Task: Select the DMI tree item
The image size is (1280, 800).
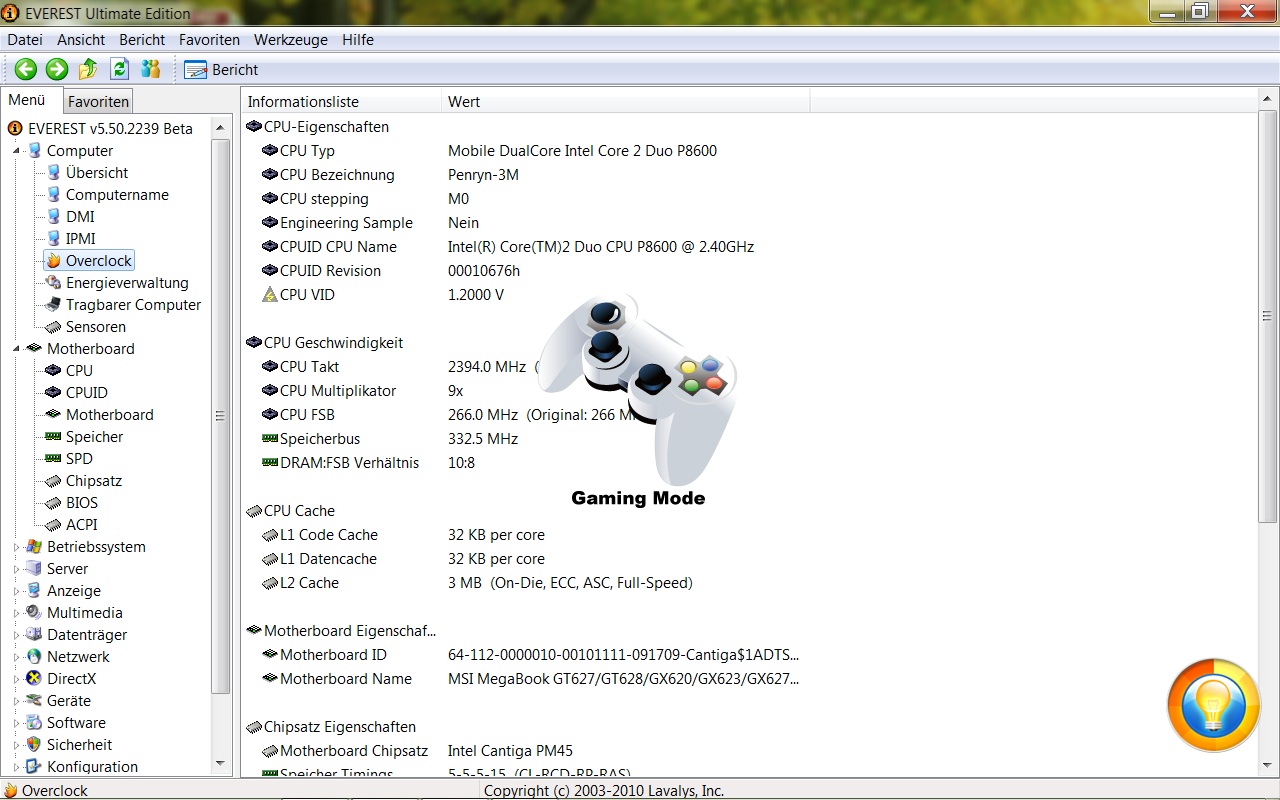Action: [80, 217]
